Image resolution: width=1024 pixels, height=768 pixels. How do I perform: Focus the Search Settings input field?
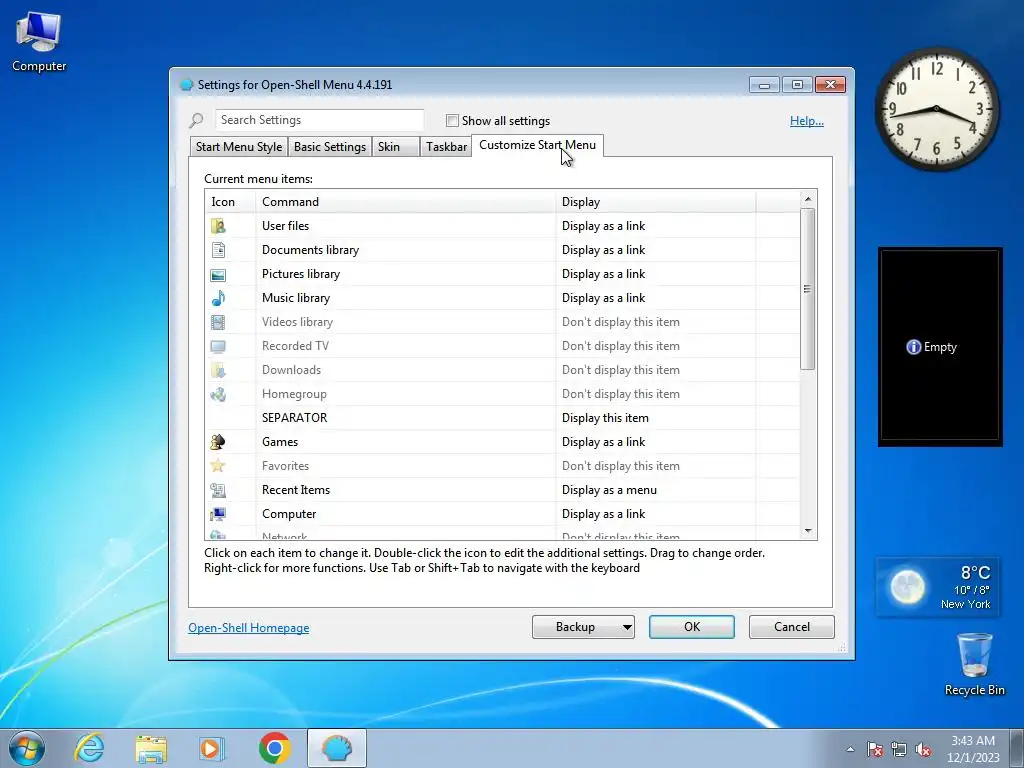(319, 120)
